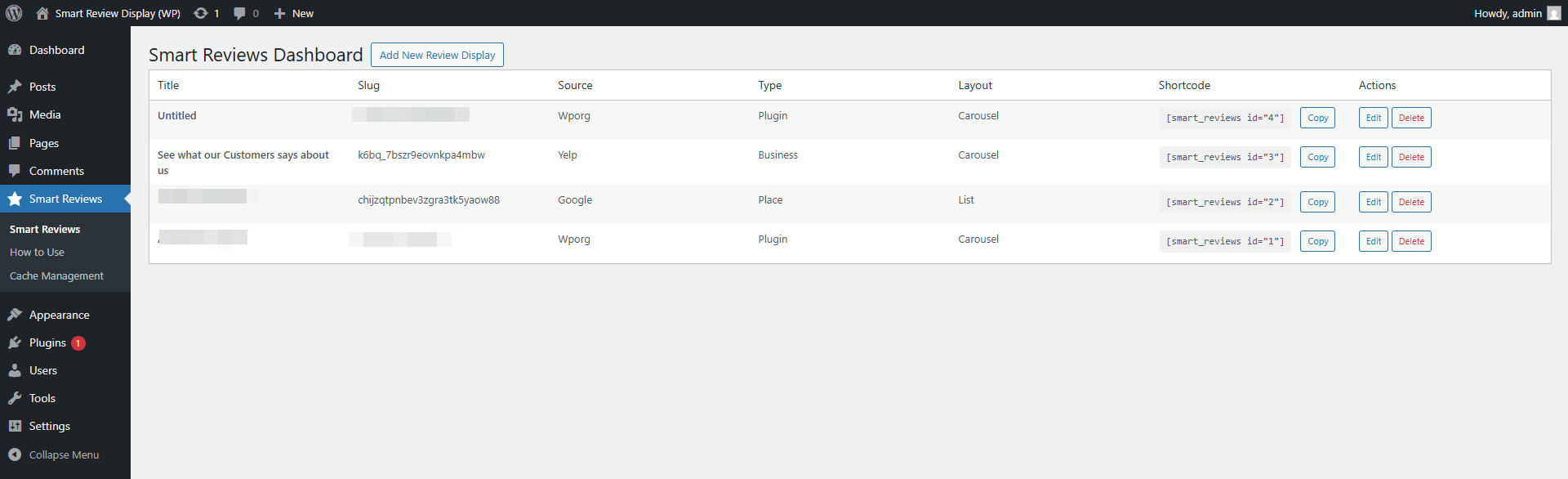Open the Appearance paintbrush icon
Viewport: 1568px width, 479px height.
[18, 314]
